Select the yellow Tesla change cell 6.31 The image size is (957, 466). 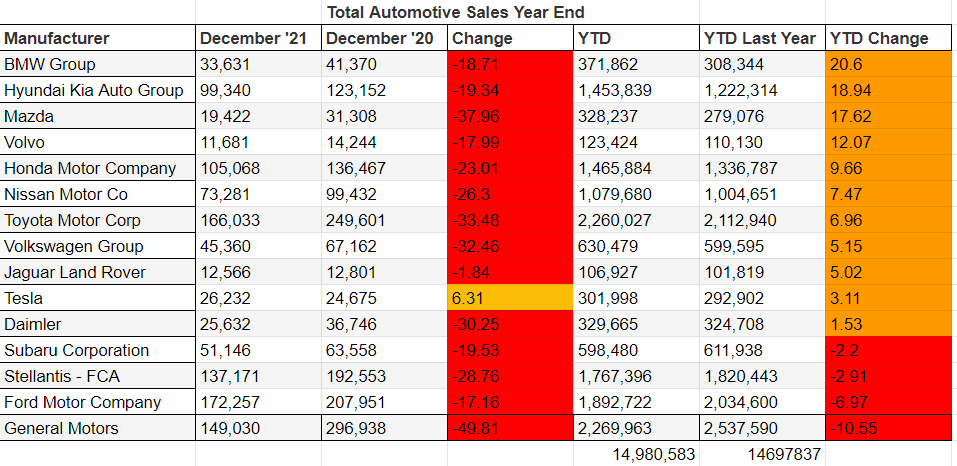[510, 299]
